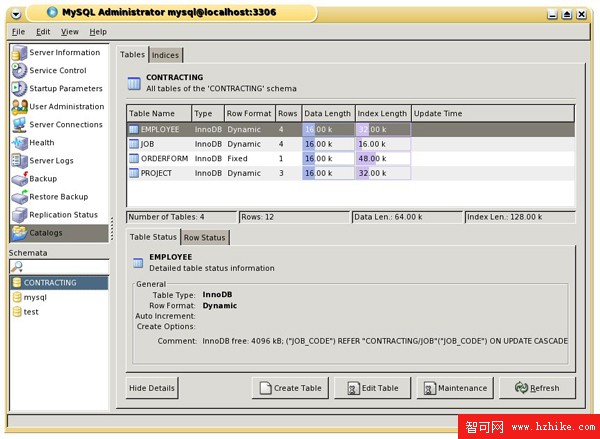Select the test schema name

click(x=31, y=312)
